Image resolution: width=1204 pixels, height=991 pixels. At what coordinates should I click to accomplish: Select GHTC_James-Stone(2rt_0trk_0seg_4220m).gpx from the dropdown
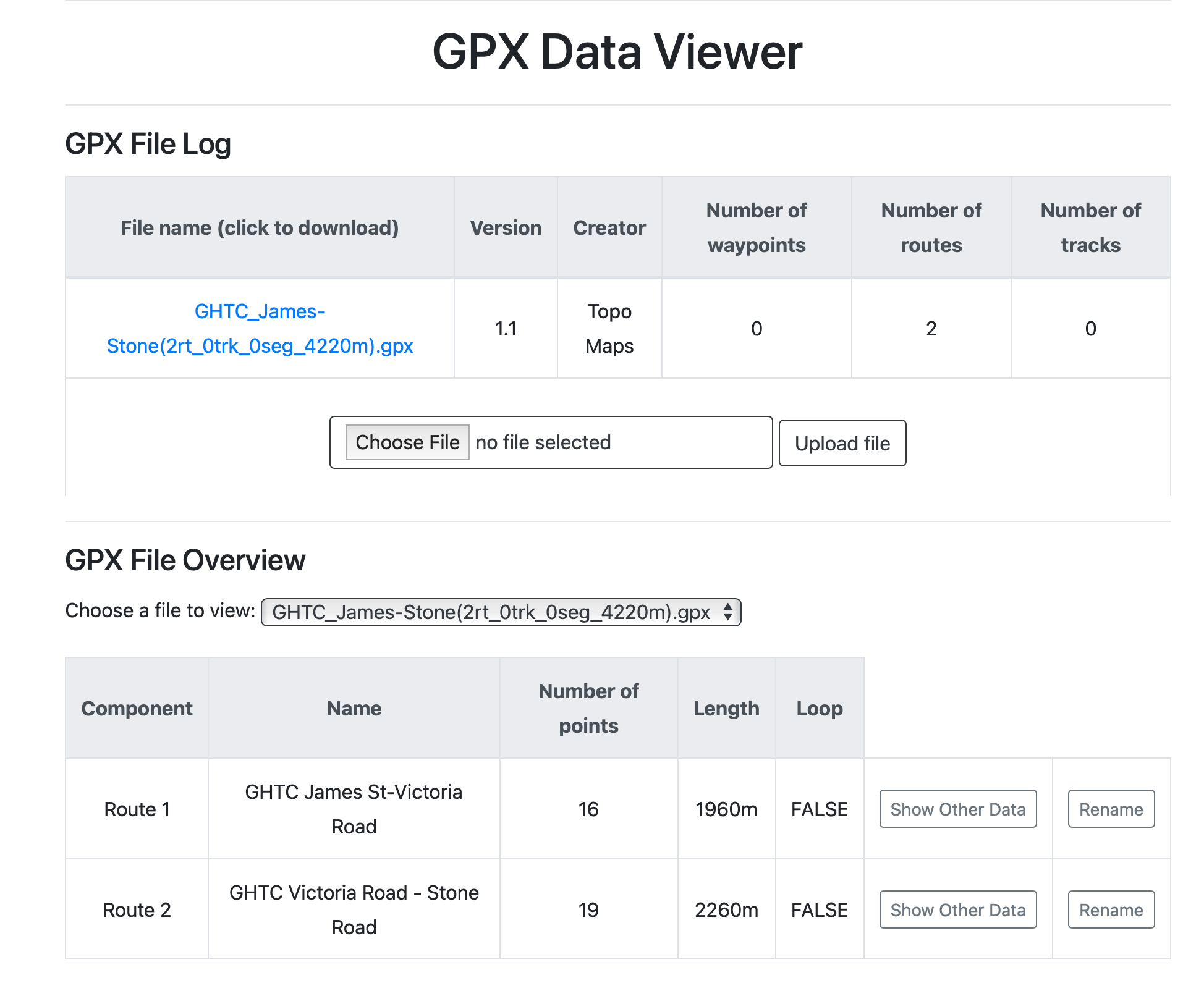pyautogui.click(x=501, y=612)
